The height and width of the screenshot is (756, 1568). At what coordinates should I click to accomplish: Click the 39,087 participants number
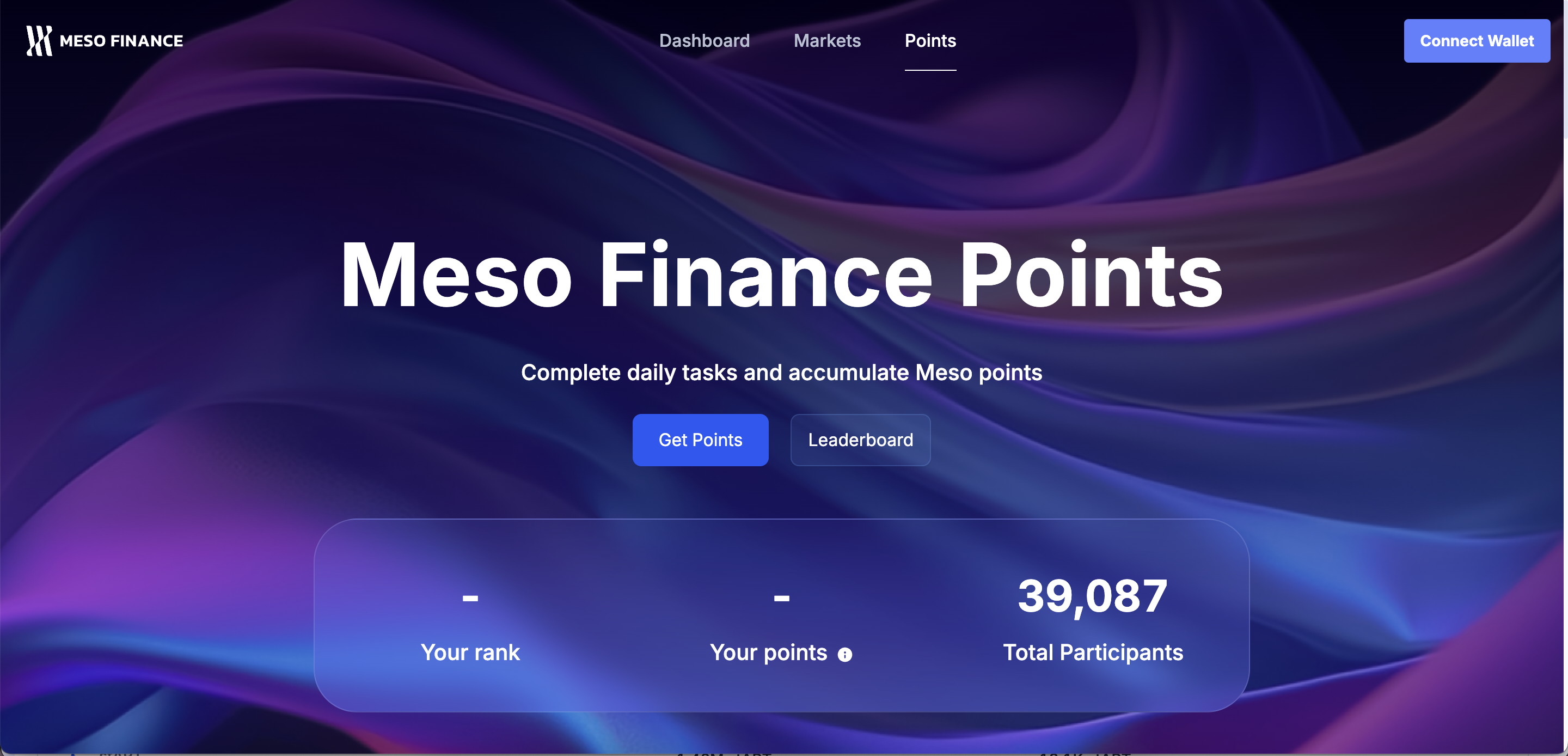pos(1092,596)
